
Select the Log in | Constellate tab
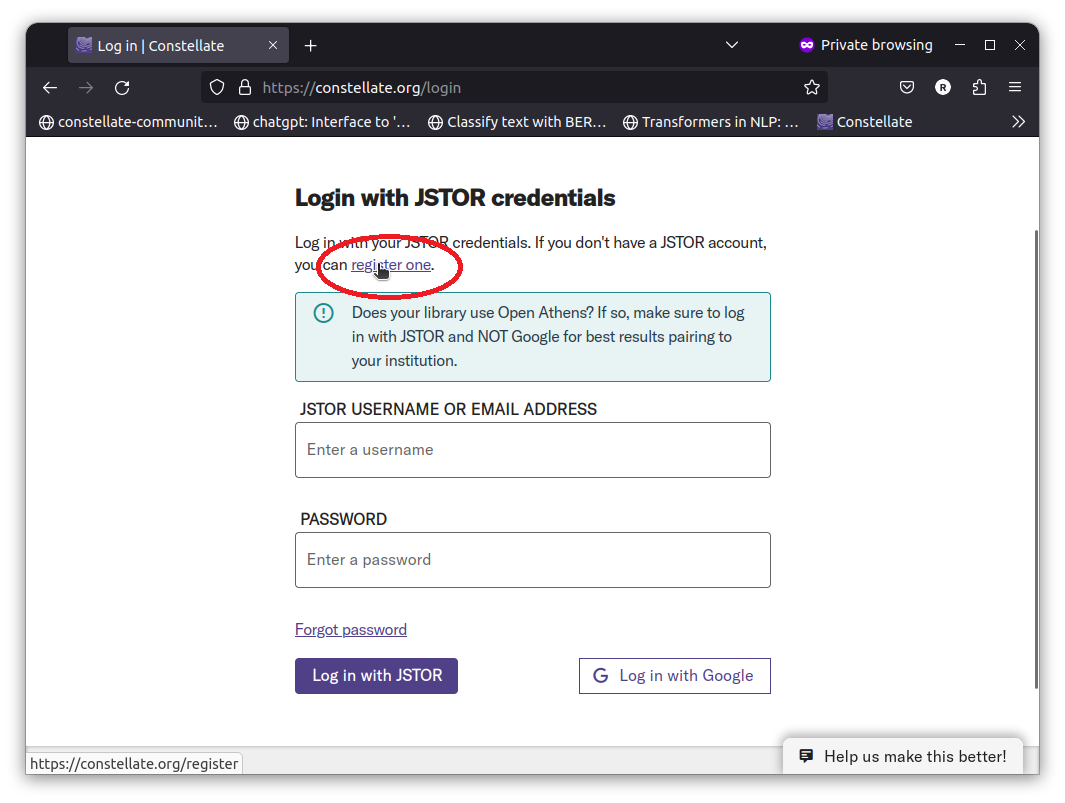(x=178, y=46)
